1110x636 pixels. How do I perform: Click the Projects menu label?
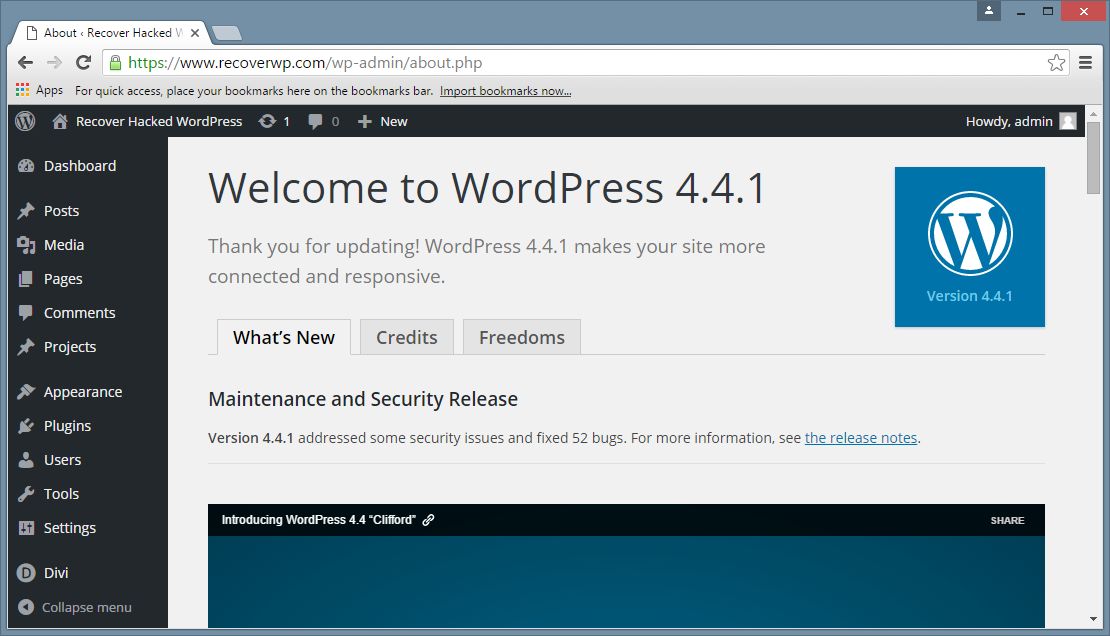click(70, 347)
